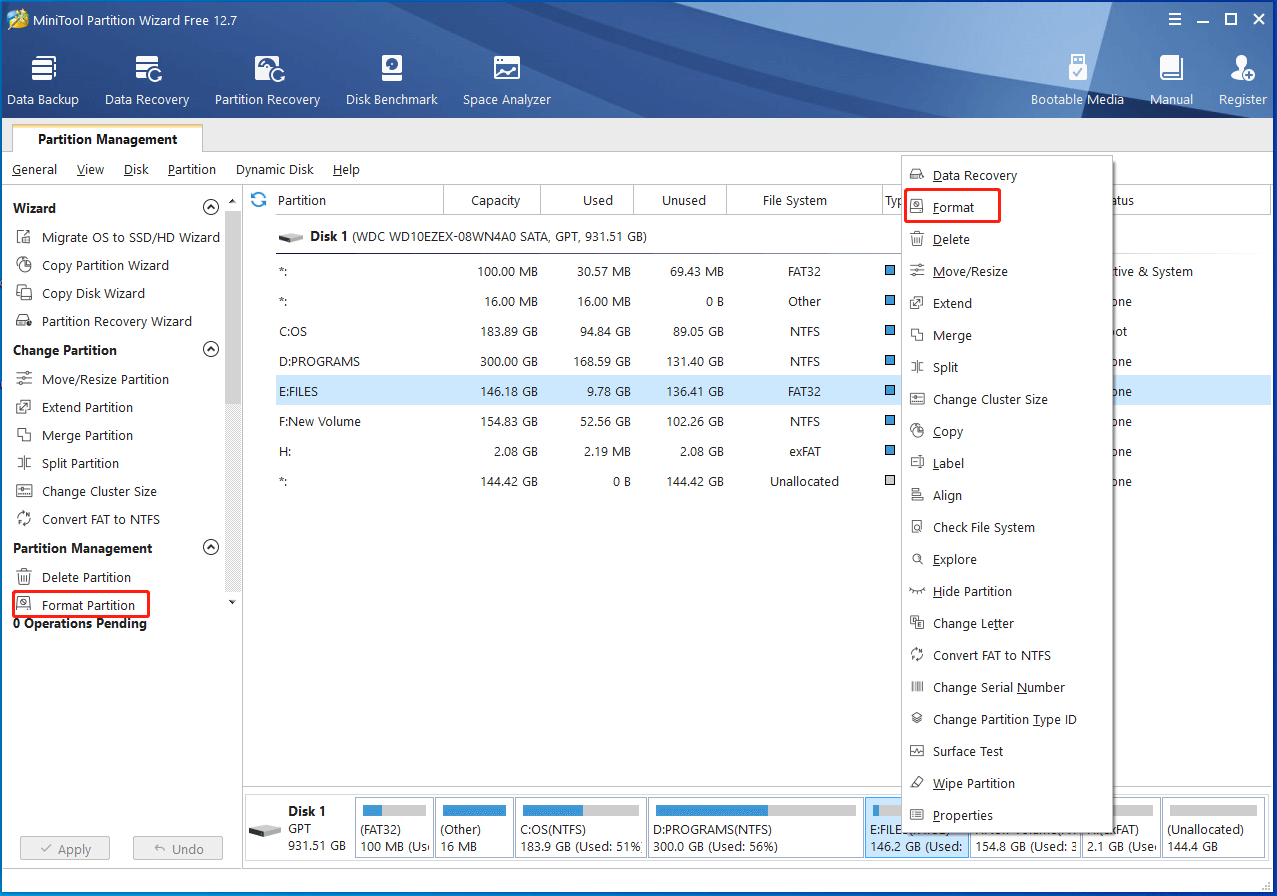The height and width of the screenshot is (896, 1277).
Task: Click the sidebar scroll-down arrow
Action: pyautogui.click(x=233, y=602)
